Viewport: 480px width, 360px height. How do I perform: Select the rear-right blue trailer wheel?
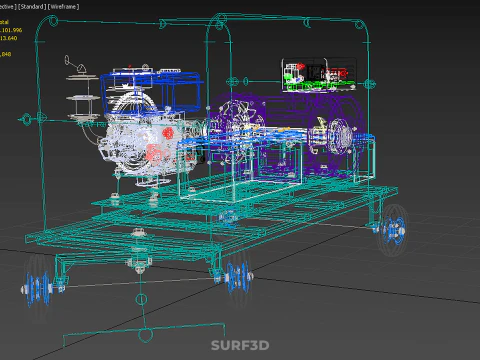tap(393, 229)
